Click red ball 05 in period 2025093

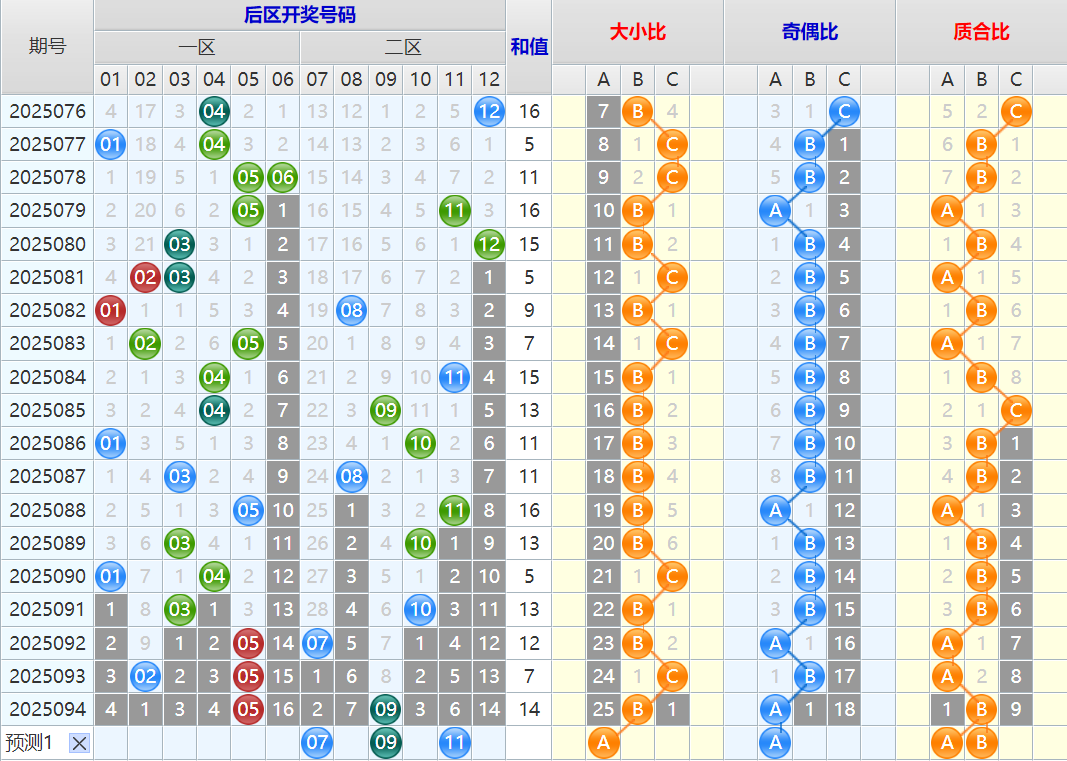(x=248, y=676)
